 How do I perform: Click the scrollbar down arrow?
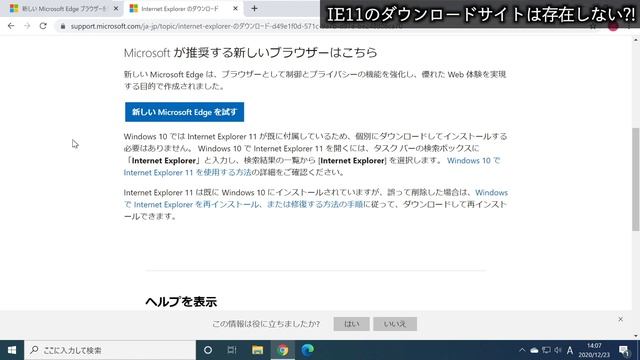pos(636,336)
